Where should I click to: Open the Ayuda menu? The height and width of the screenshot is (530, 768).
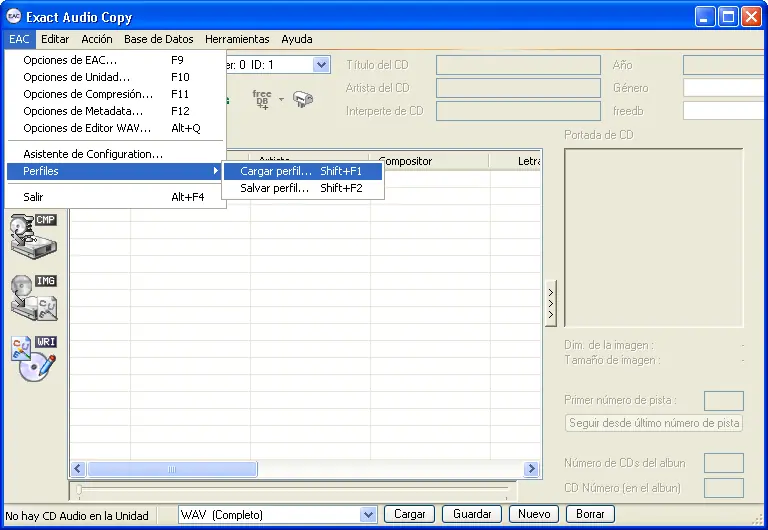(297, 39)
